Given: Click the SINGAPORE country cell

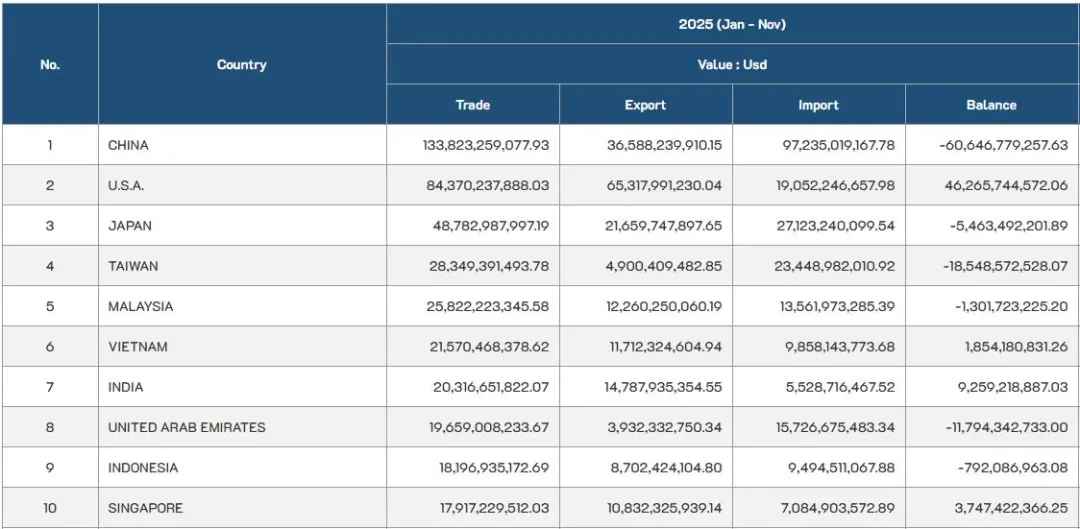Looking at the screenshot, I should click(x=146, y=508).
